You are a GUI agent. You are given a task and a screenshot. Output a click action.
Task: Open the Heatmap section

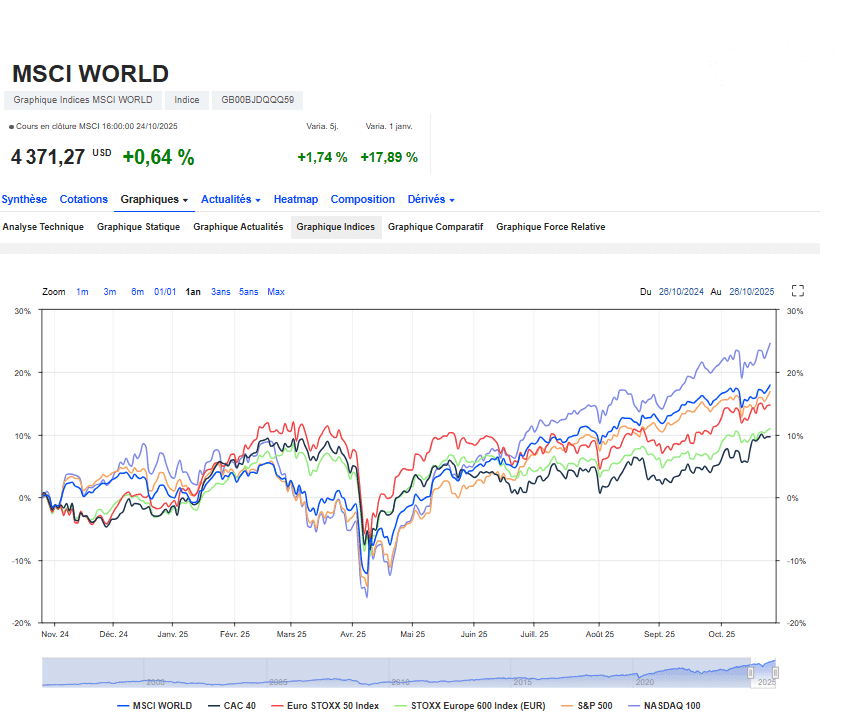pos(295,199)
